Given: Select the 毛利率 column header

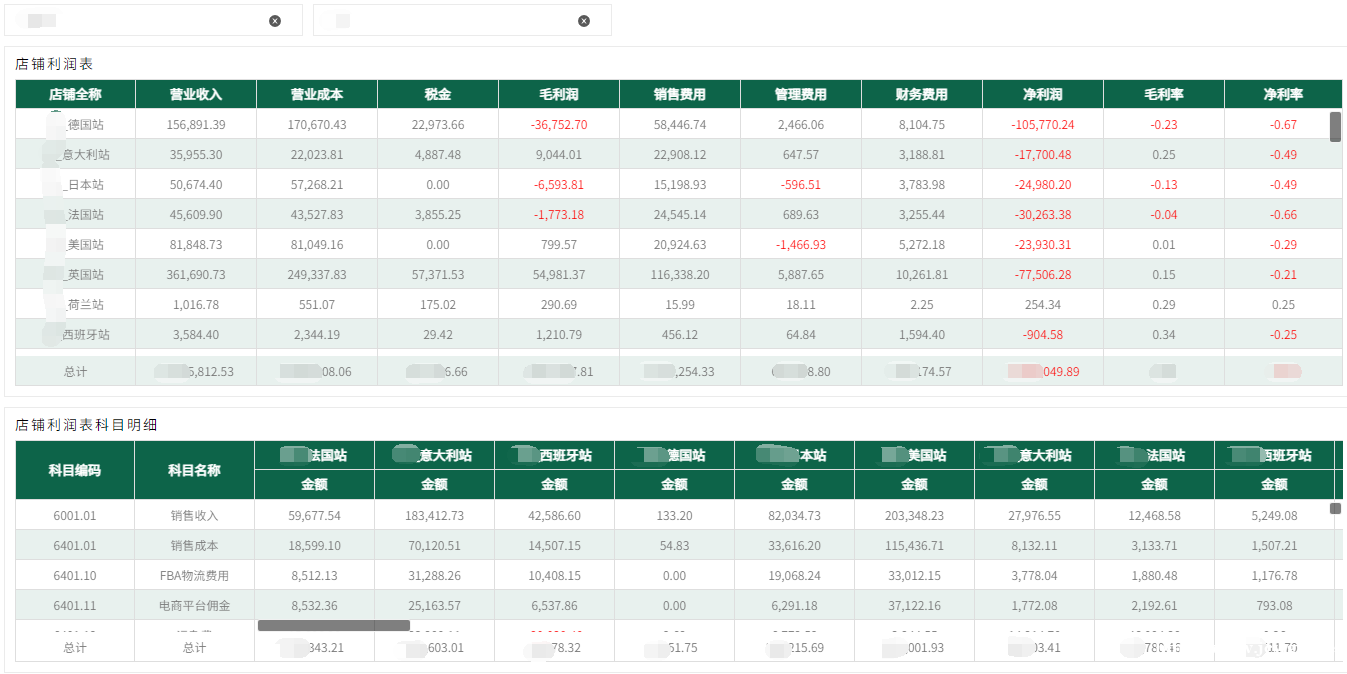Looking at the screenshot, I should click(1164, 95).
